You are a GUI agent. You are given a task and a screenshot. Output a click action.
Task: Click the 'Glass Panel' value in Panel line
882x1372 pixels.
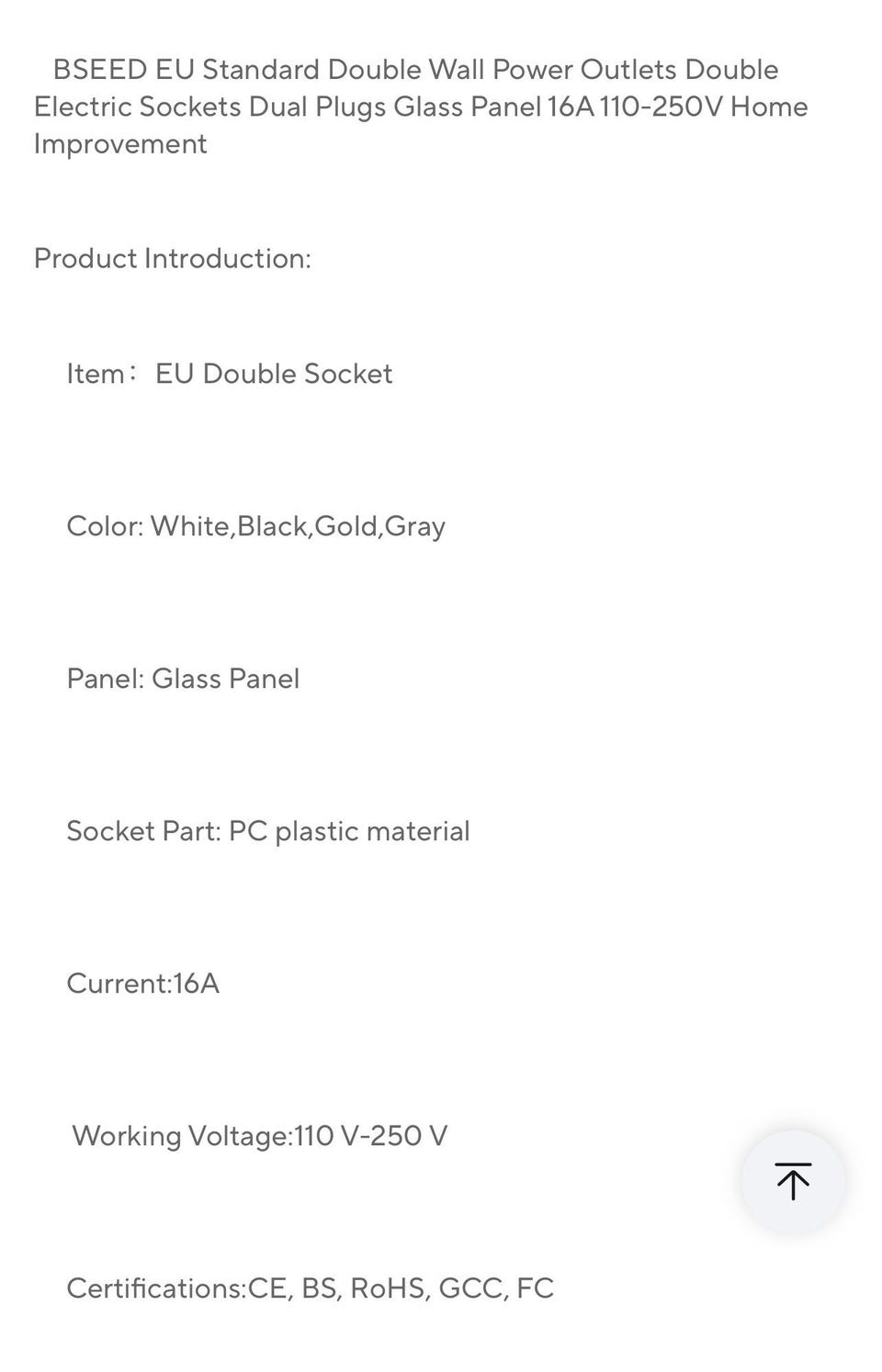pyautogui.click(x=225, y=679)
